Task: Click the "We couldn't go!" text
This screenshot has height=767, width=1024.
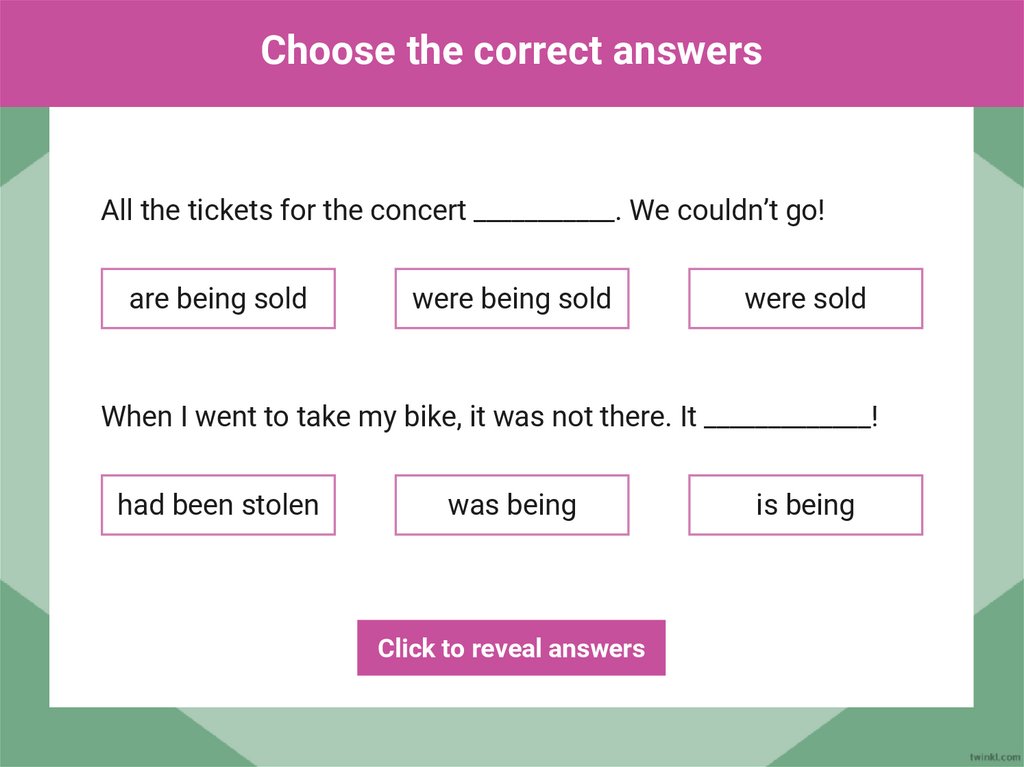Action: (727, 211)
